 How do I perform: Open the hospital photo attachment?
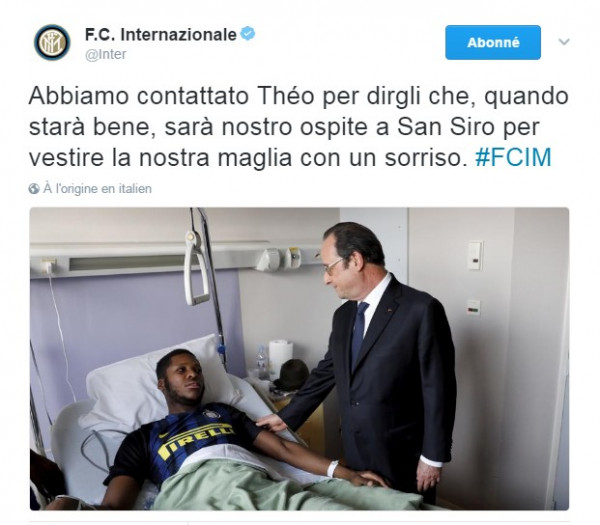[299, 359]
